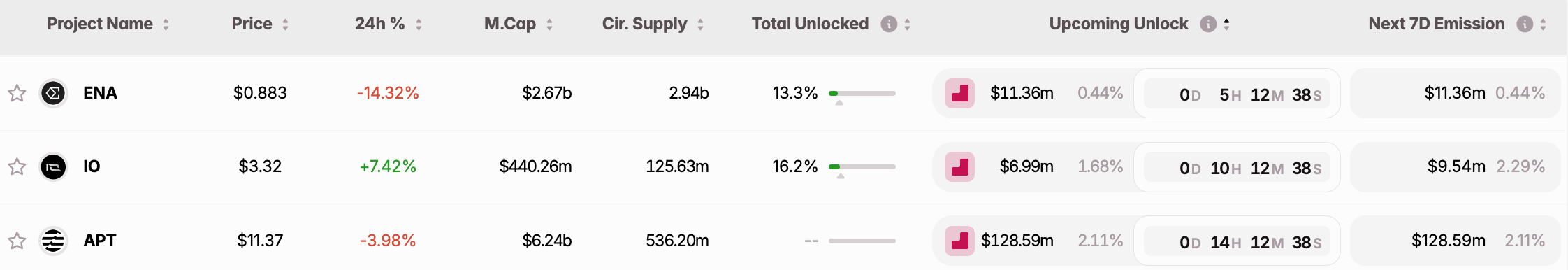
Task: Open the Upcoming Unlock info icon
Action: [x=1208, y=24]
